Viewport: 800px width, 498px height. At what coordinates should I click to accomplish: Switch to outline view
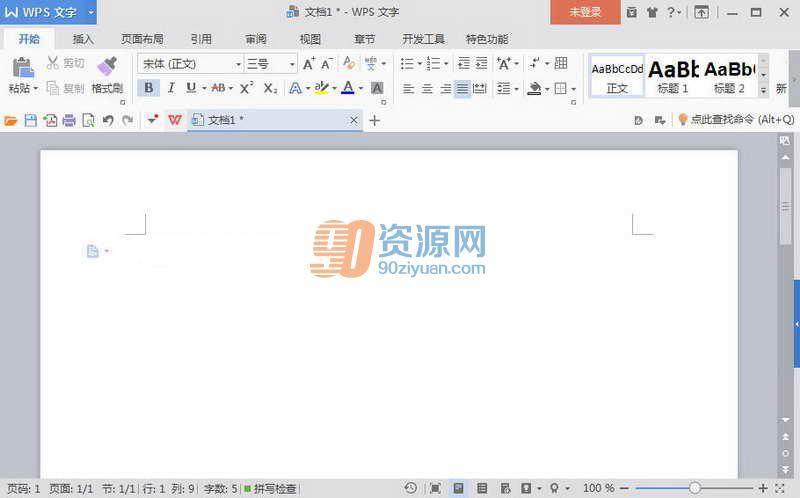click(482, 488)
